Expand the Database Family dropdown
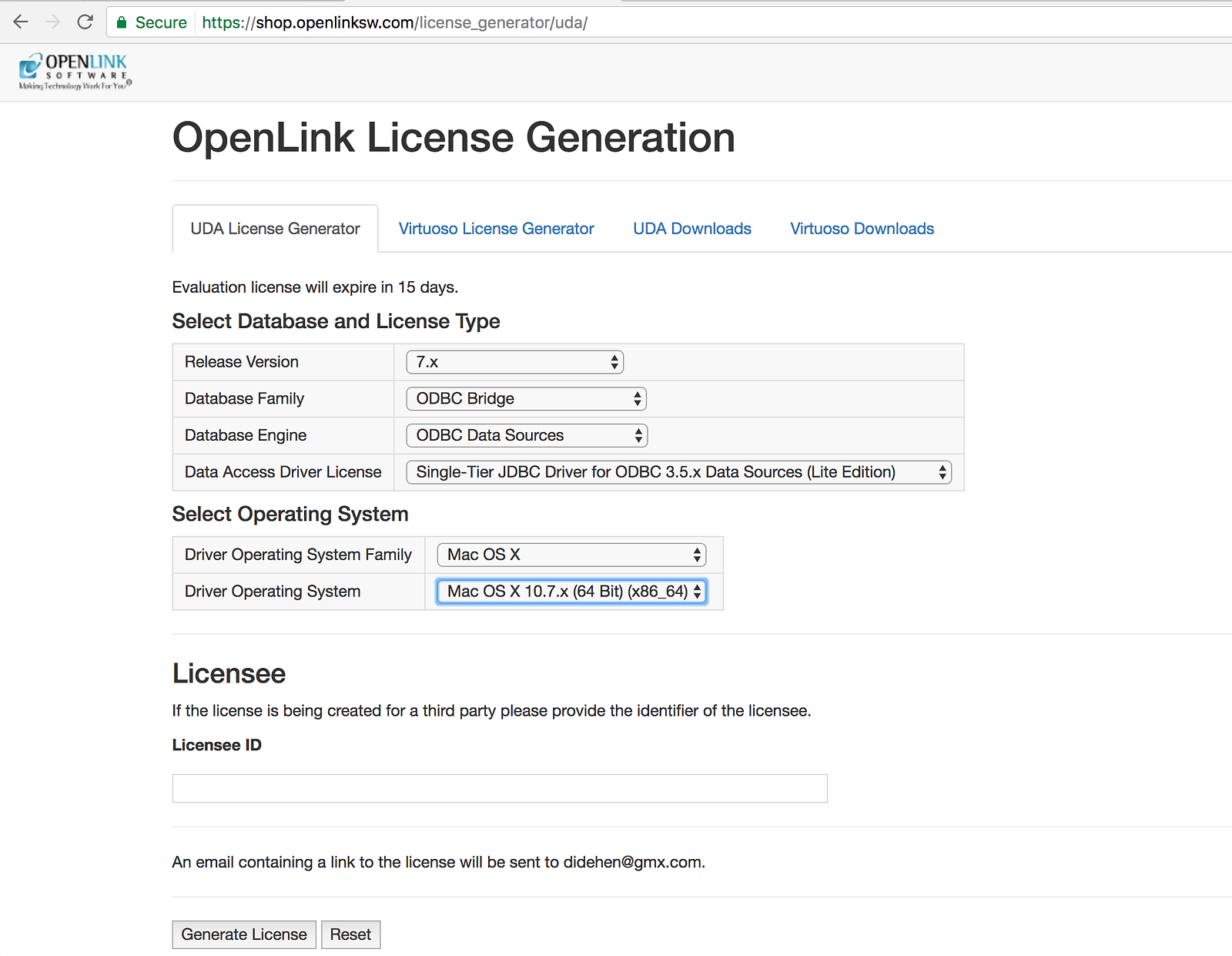This screenshot has height=956, width=1232. (526, 399)
